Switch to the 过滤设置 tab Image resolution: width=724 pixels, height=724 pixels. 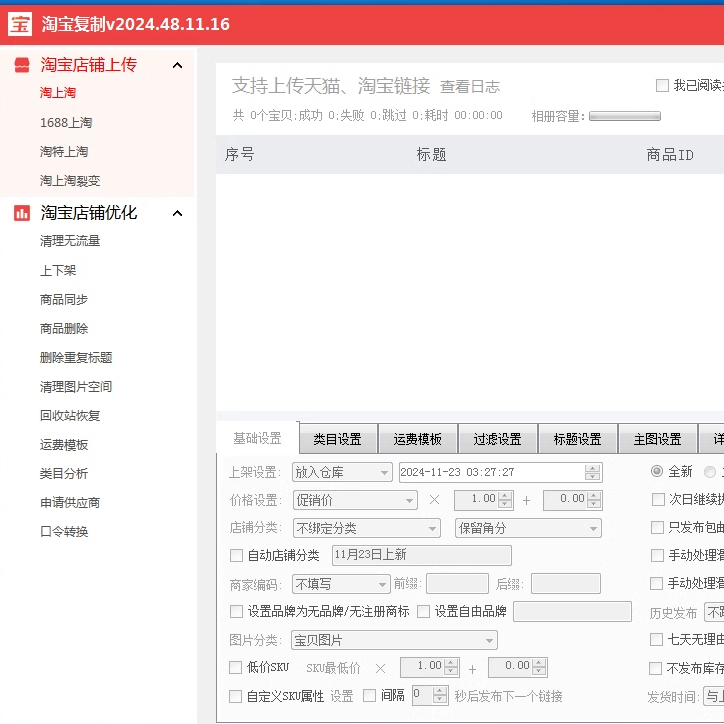[497, 439]
